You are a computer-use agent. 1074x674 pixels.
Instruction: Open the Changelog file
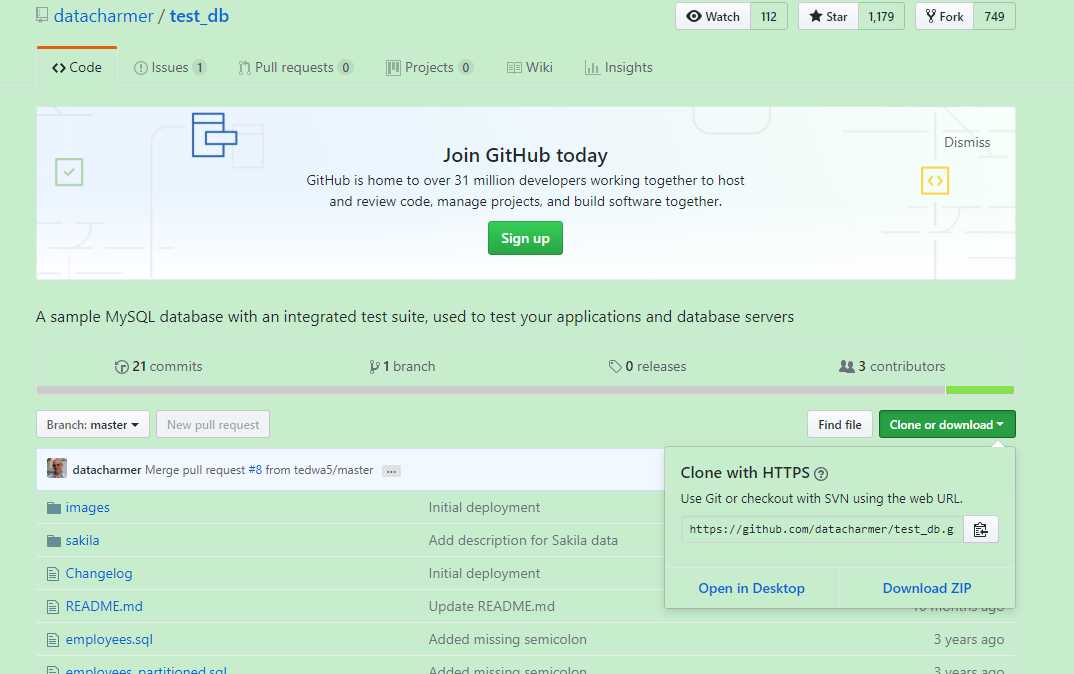[99, 573]
